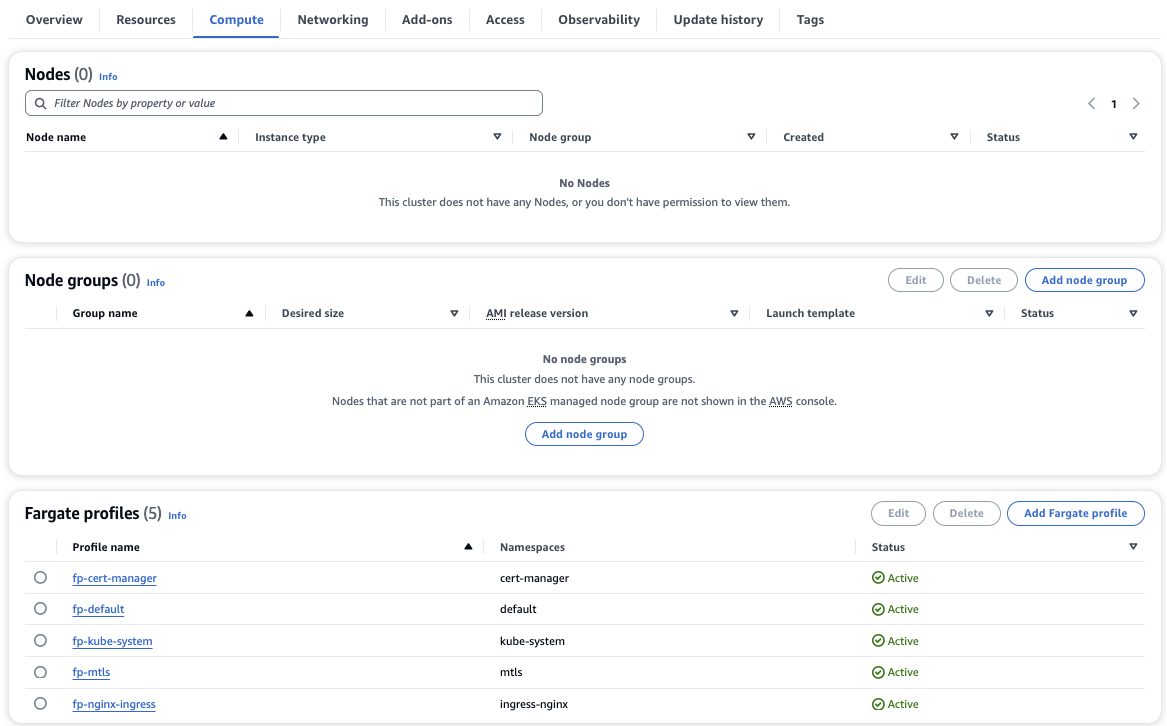
Task: Click Delete button in Node groups section
Action: 983,280
